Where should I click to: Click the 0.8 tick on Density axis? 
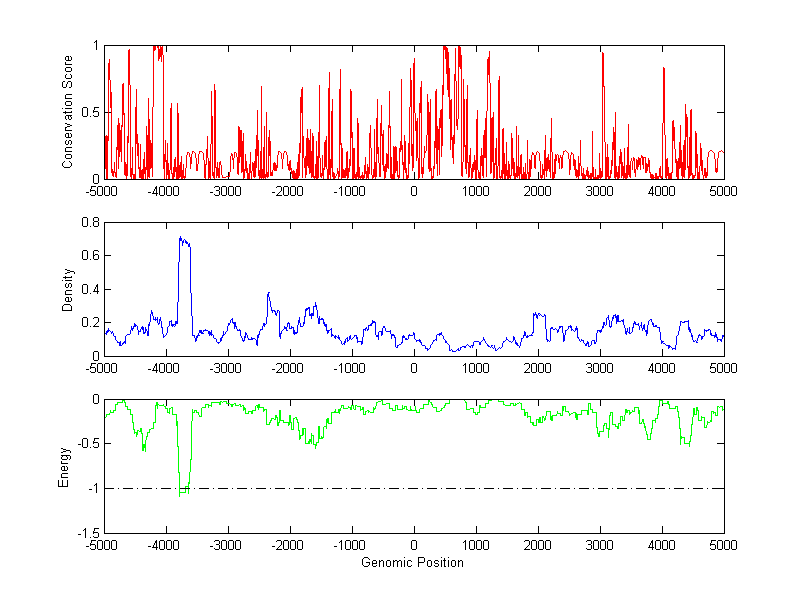click(89, 223)
